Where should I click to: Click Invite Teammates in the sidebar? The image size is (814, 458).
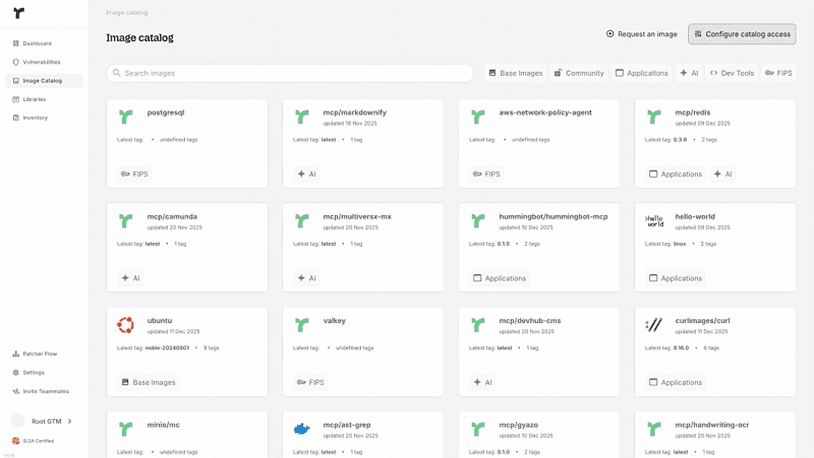[x=44, y=392]
